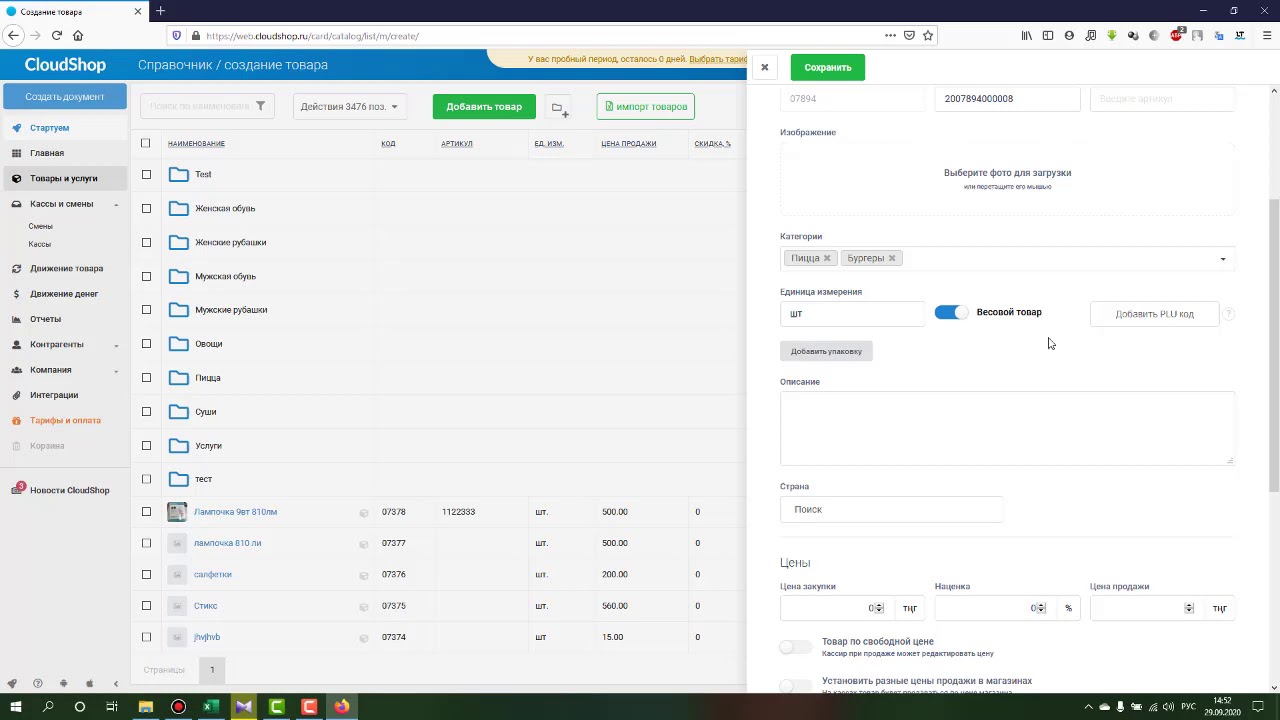Click the image upload drop area
Image resolution: width=1280 pixels, height=720 pixels.
click(x=1007, y=179)
